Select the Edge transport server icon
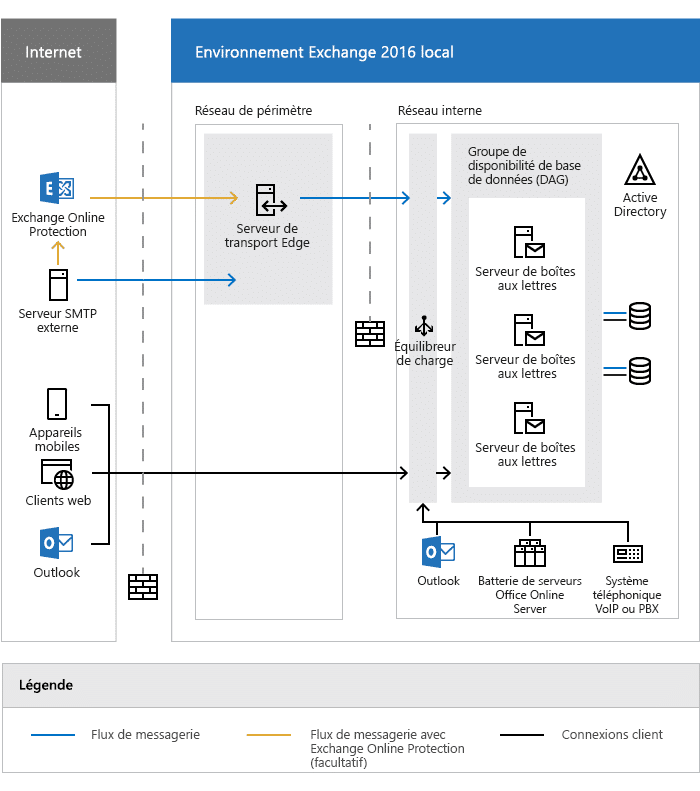The height and width of the screenshot is (791, 700). point(271,200)
